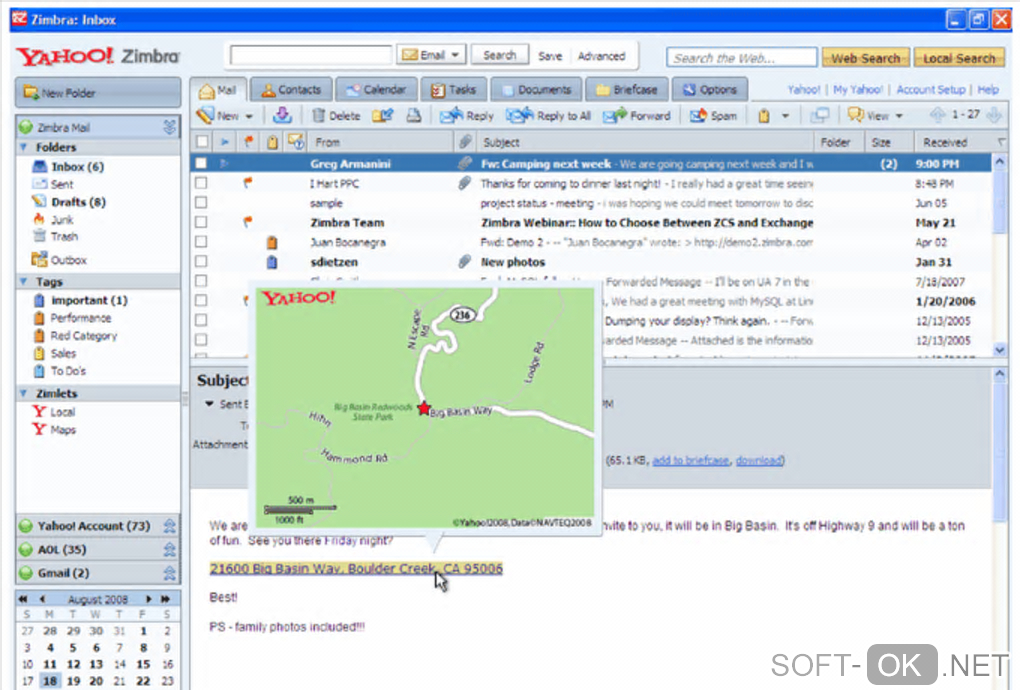Image resolution: width=1020 pixels, height=690 pixels.
Task: Click the Forward toolbar button
Action: [x=636, y=116]
